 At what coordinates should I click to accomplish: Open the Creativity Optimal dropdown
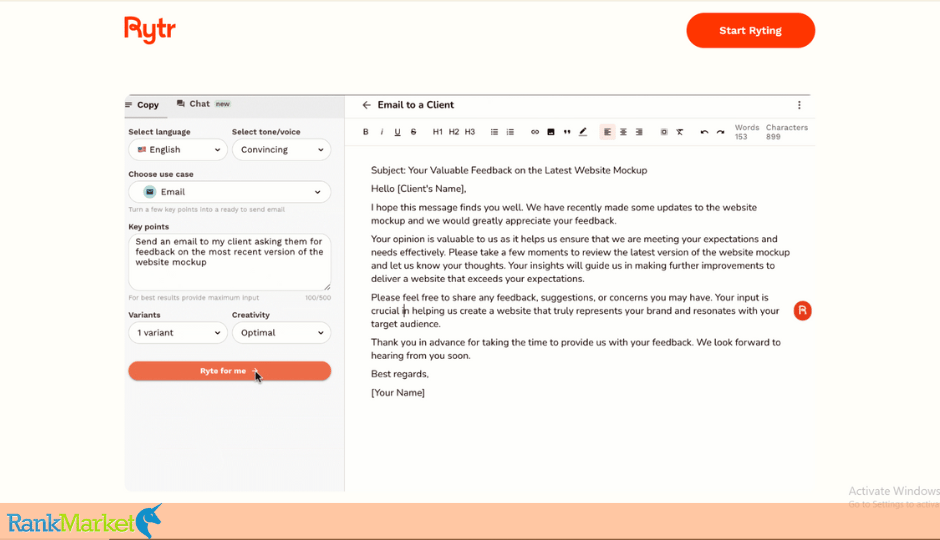[281, 333]
